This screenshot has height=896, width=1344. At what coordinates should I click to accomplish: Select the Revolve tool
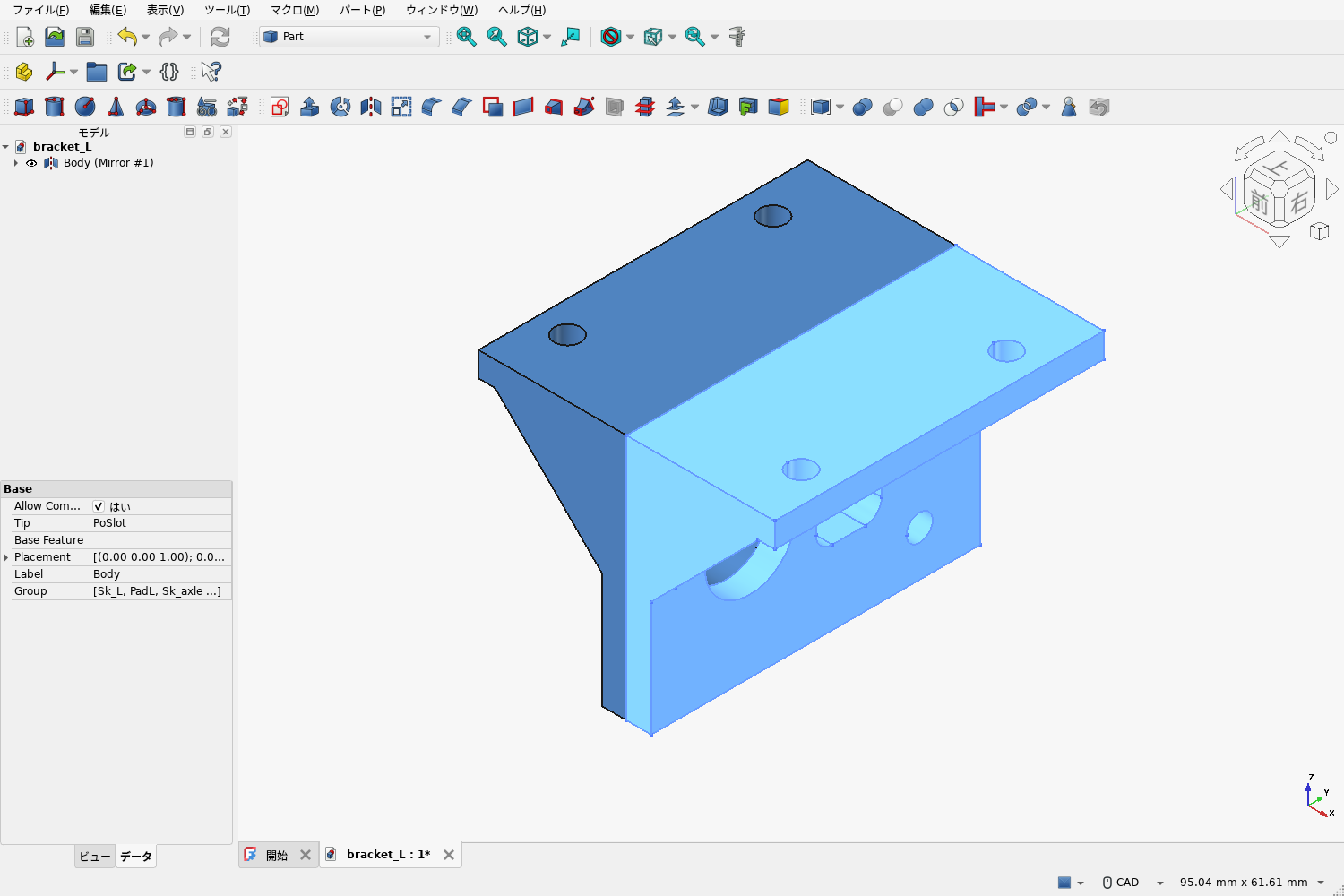click(x=340, y=108)
